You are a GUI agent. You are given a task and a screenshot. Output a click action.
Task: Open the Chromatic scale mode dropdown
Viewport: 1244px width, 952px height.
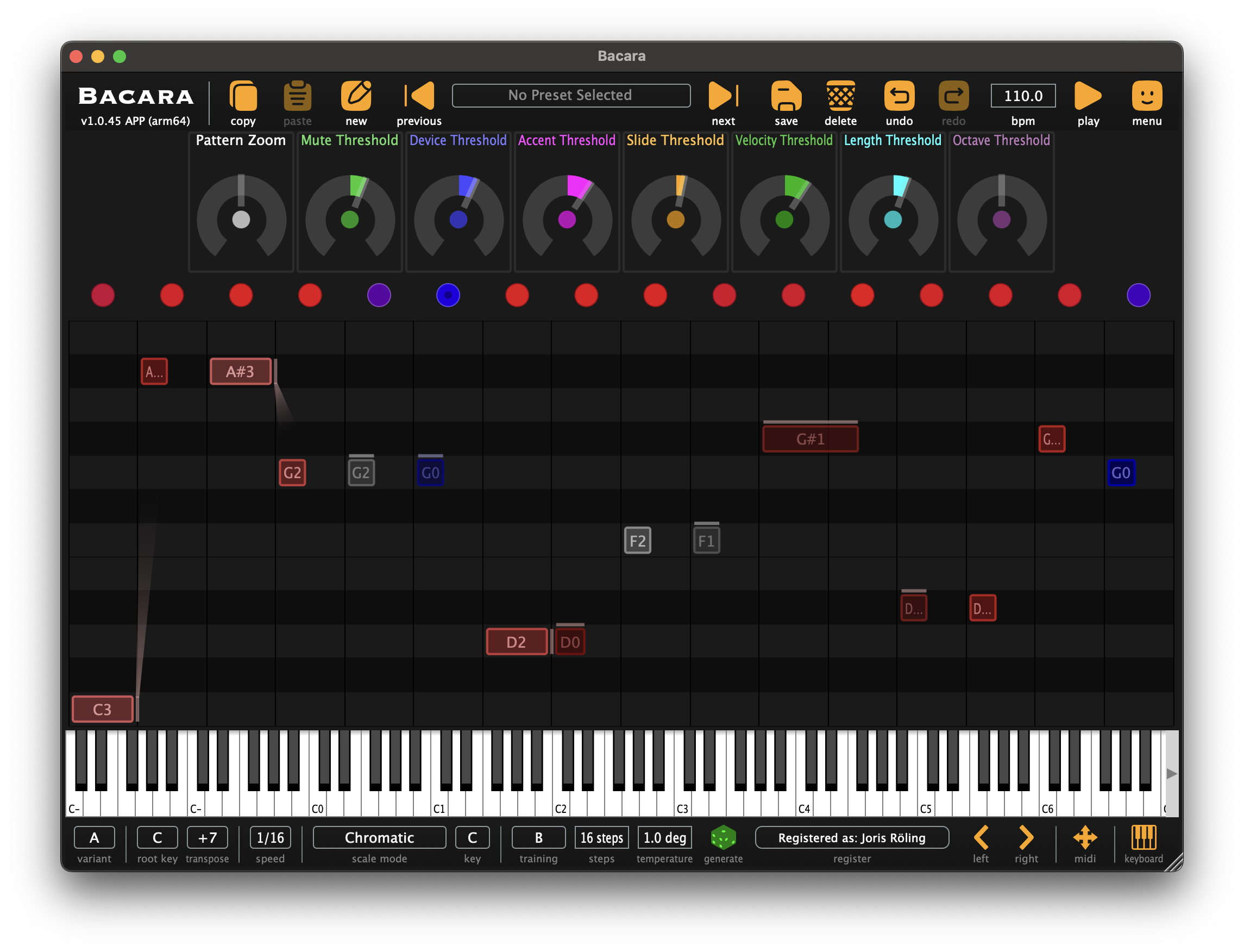[x=379, y=837]
